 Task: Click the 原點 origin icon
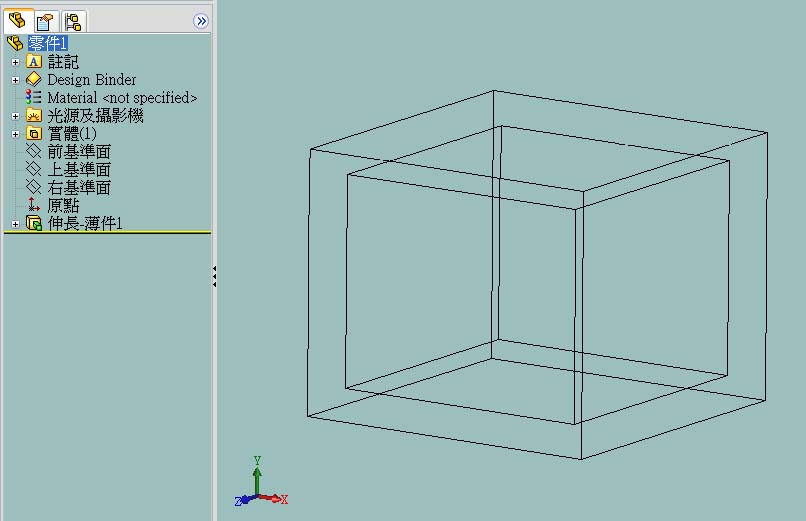pos(33,205)
